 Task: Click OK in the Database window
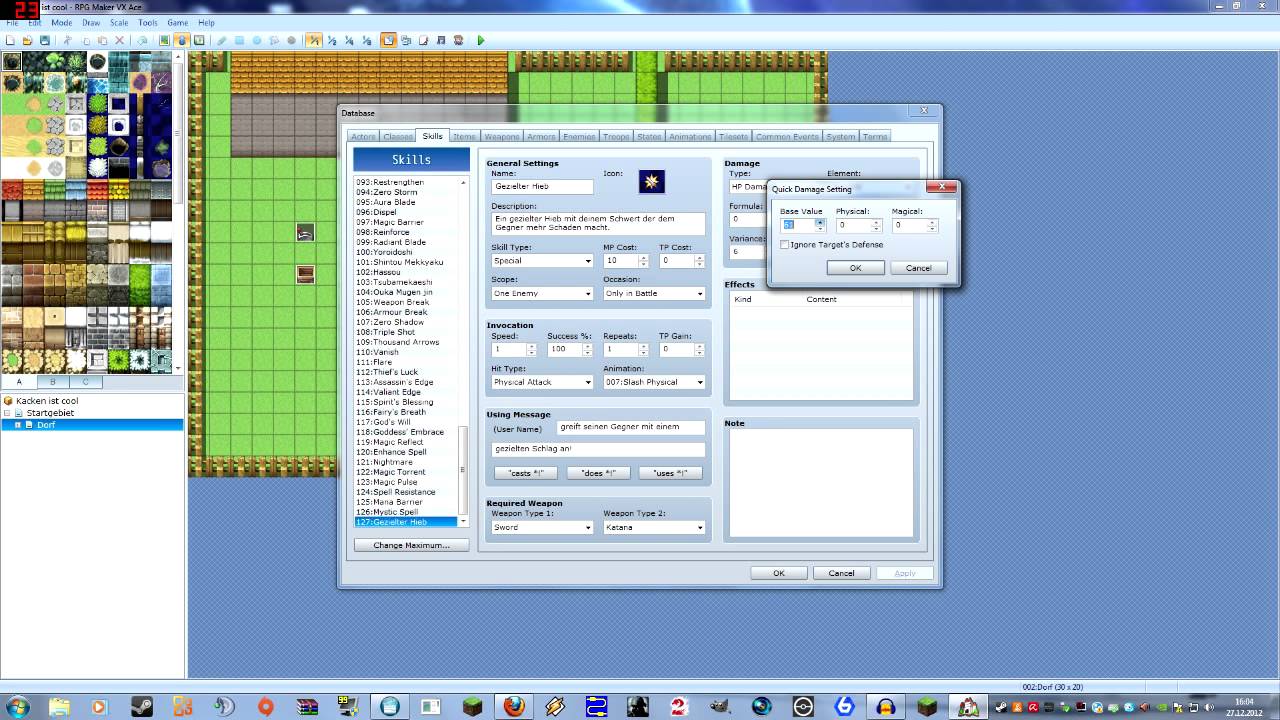778,573
